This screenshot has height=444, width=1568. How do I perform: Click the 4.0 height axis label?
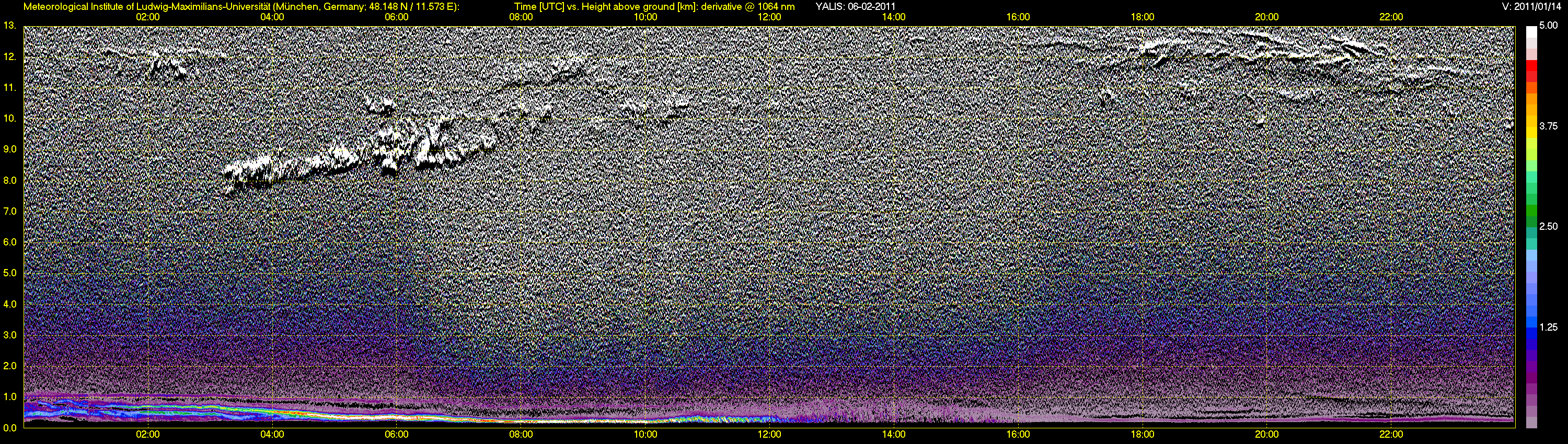[10, 304]
